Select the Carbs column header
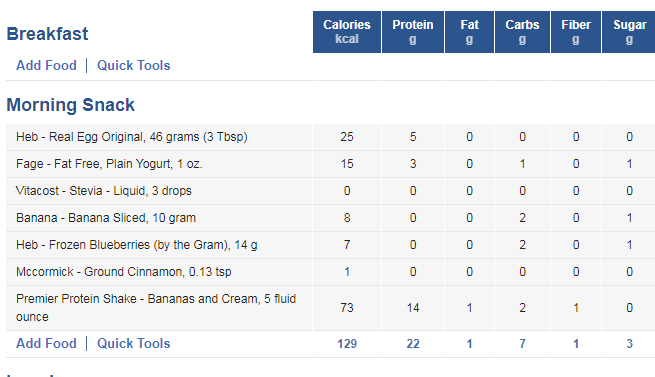 [523, 32]
